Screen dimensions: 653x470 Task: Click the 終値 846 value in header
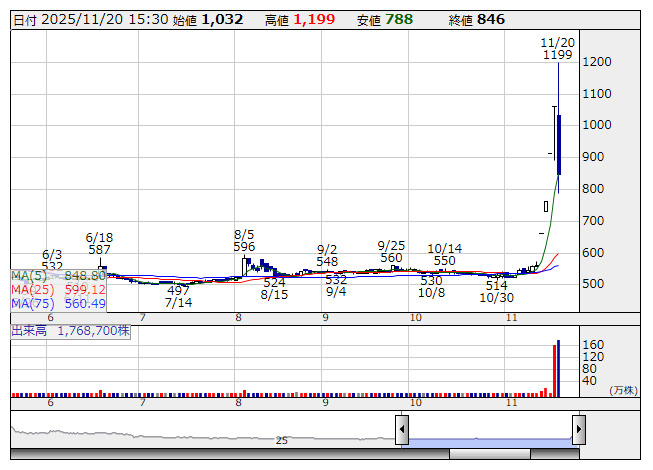[x=490, y=19]
